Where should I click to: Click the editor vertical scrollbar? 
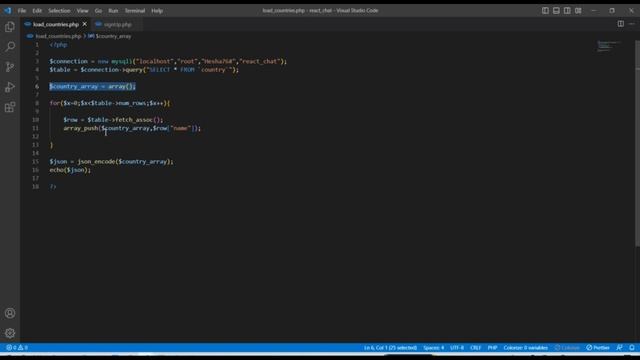pos(638,143)
